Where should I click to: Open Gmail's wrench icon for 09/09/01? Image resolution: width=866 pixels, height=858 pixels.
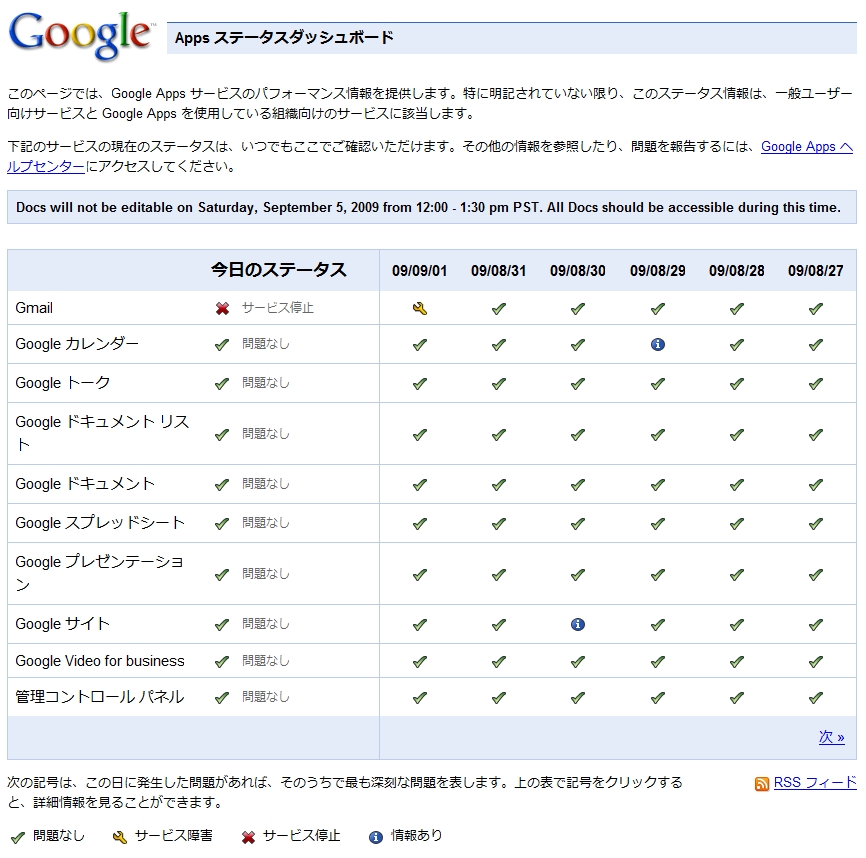[420, 309]
